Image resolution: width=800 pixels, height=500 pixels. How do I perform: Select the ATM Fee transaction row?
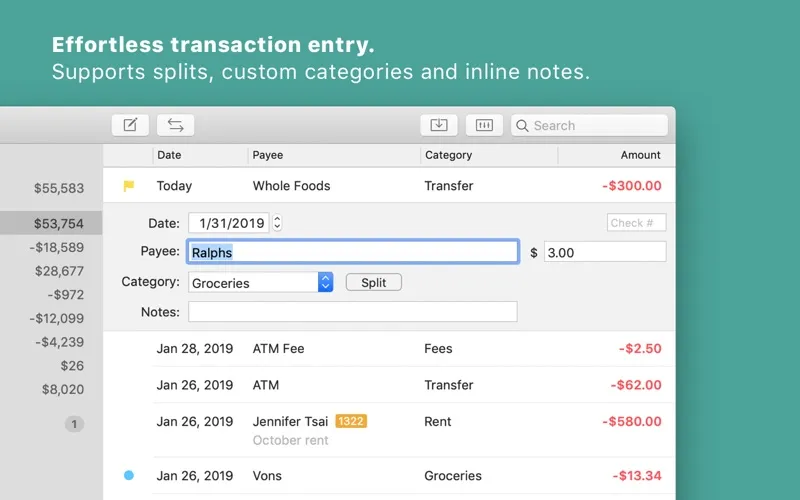pos(400,349)
